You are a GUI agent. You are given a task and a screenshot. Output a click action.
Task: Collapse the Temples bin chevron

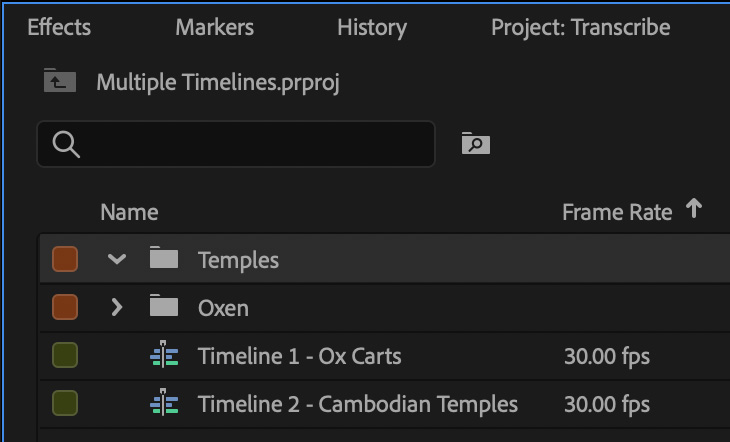coord(117,259)
